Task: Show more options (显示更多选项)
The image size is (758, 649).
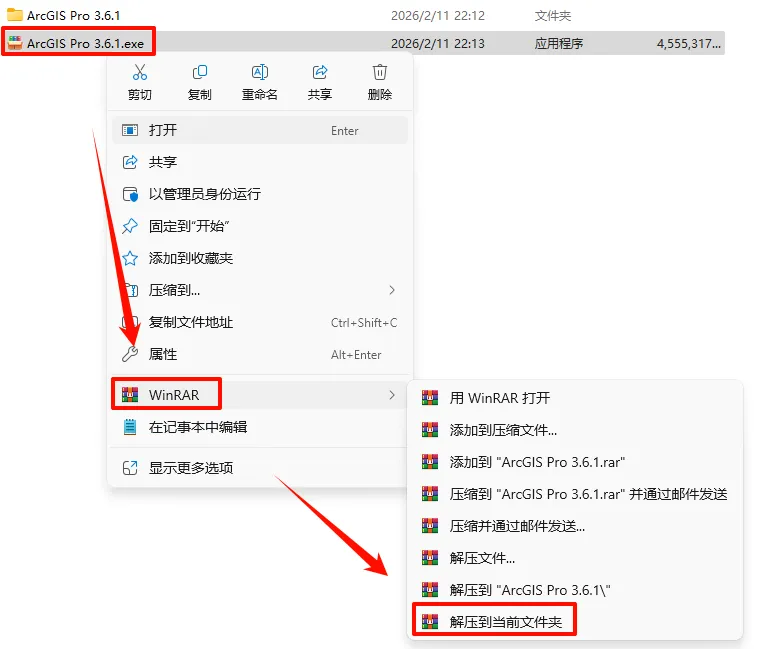Action: click(260, 468)
